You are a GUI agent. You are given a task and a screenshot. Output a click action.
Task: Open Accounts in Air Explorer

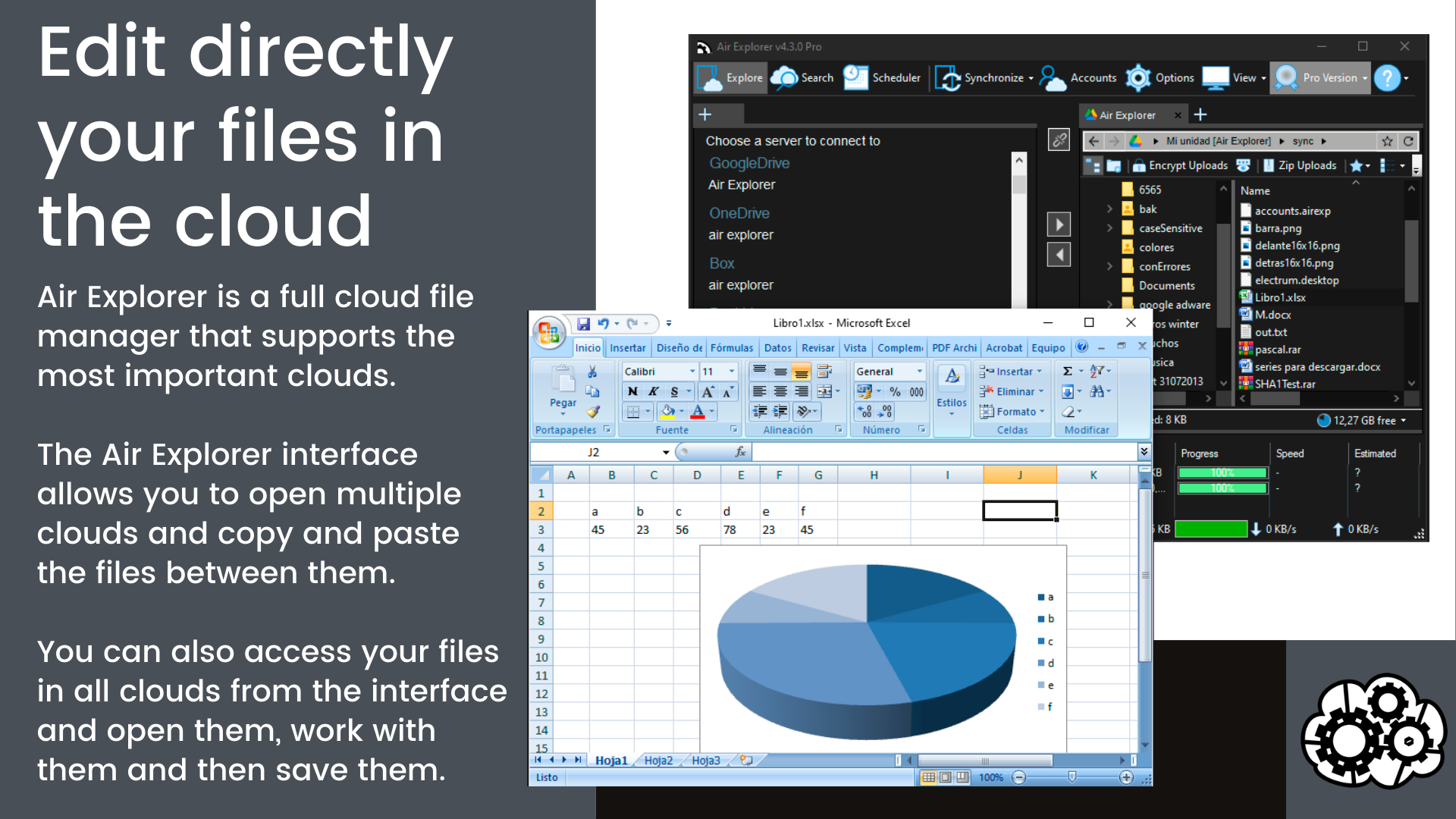[1092, 77]
